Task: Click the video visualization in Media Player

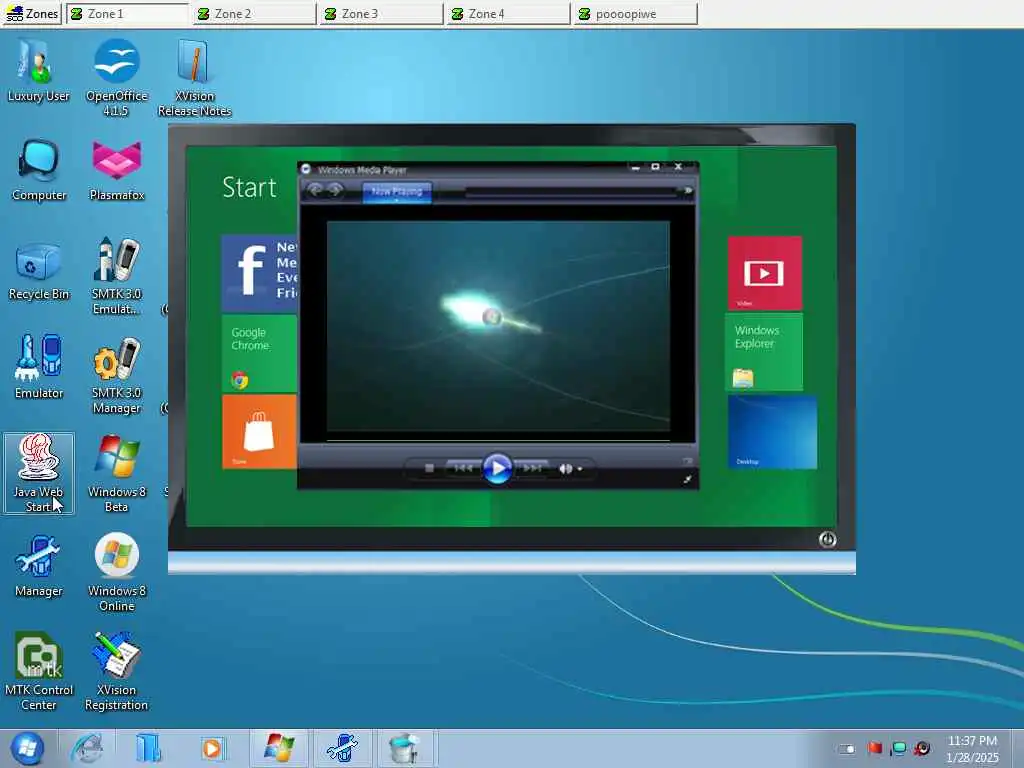Action: pos(498,327)
